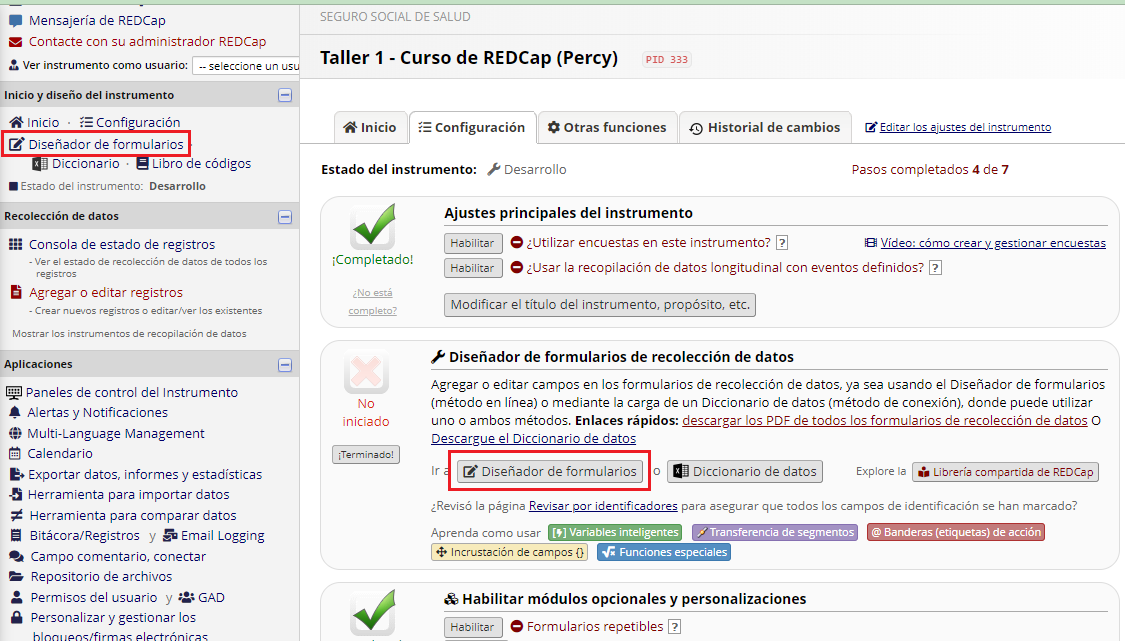This screenshot has height=641, width=1125.
Task: Click the help icon next to encuestas question
Action: pyautogui.click(x=782, y=243)
